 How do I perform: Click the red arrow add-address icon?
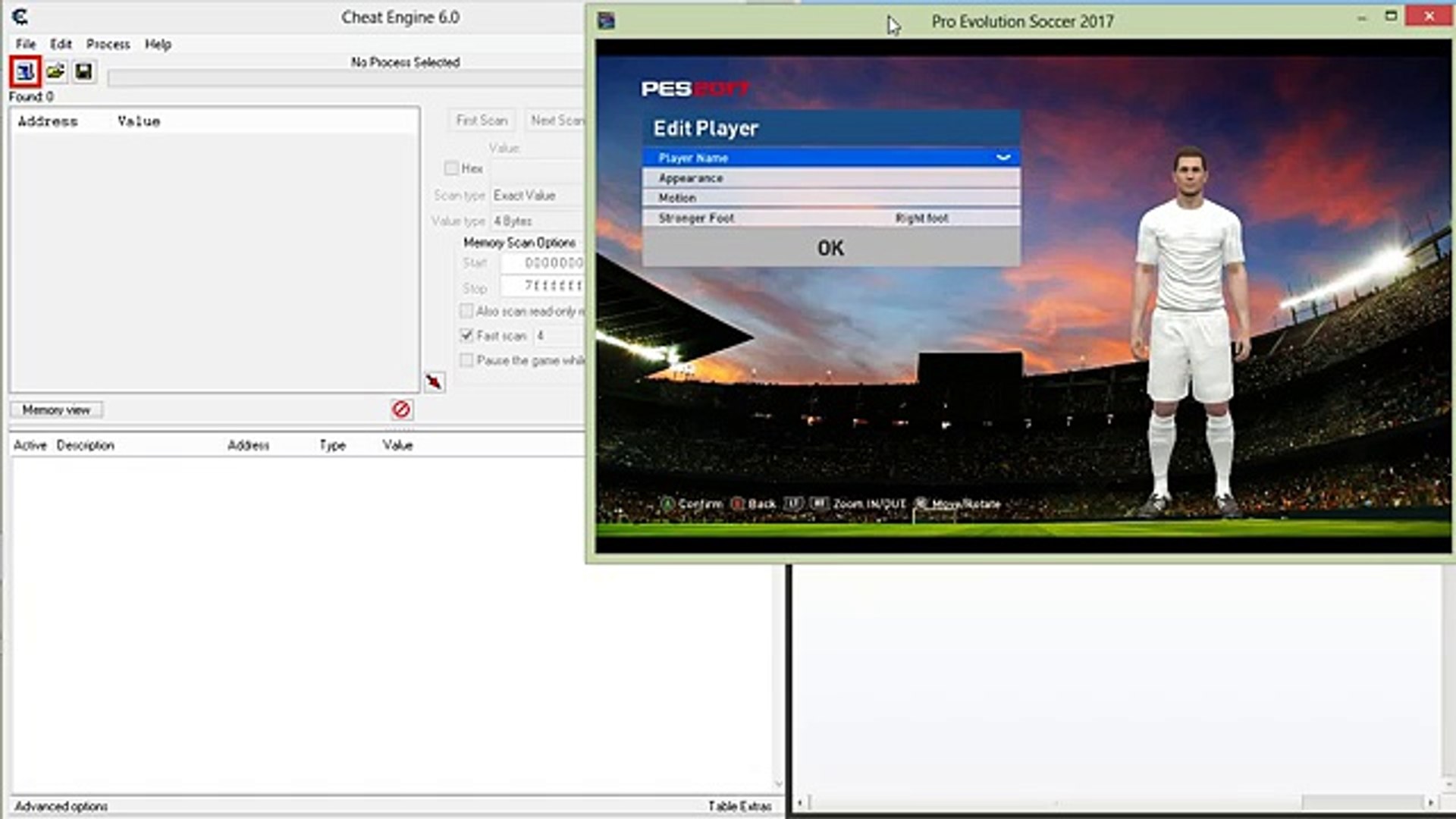(x=434, y=381)
